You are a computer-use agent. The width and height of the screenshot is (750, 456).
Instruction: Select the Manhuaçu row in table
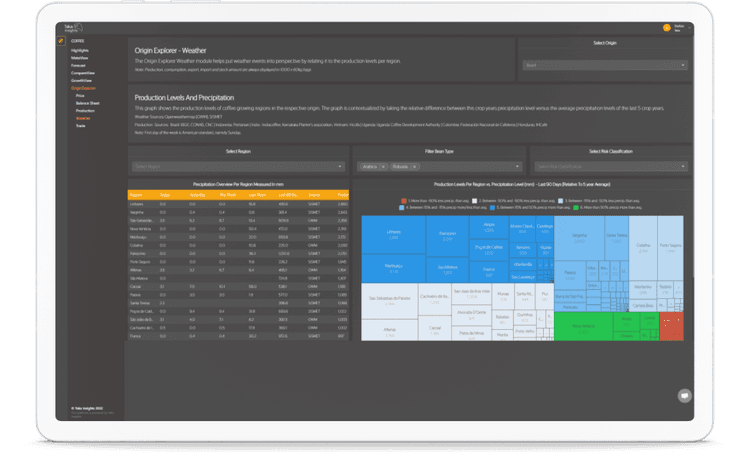point(238,237)
